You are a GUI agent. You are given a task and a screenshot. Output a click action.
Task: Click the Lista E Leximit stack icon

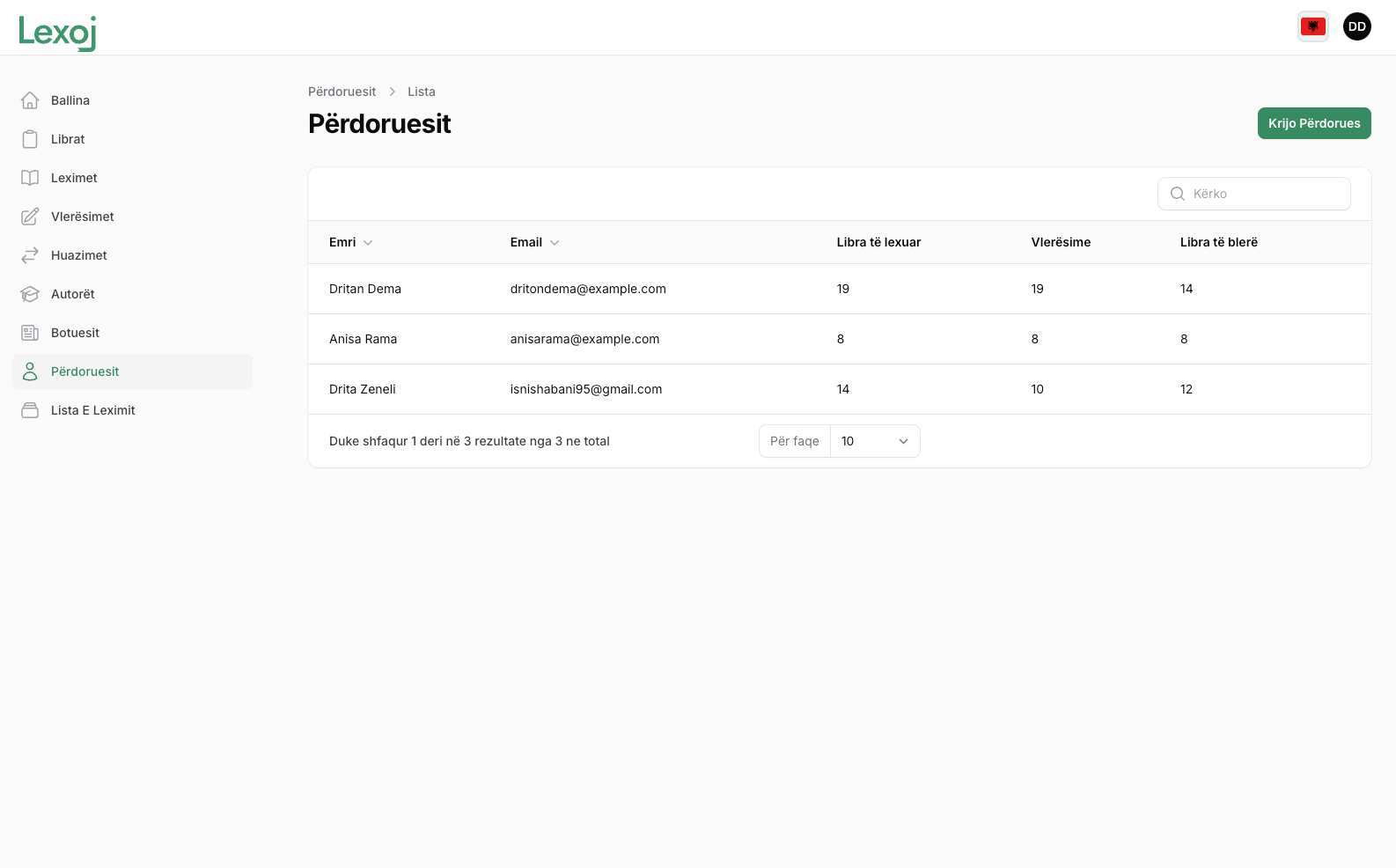(30, 410)
